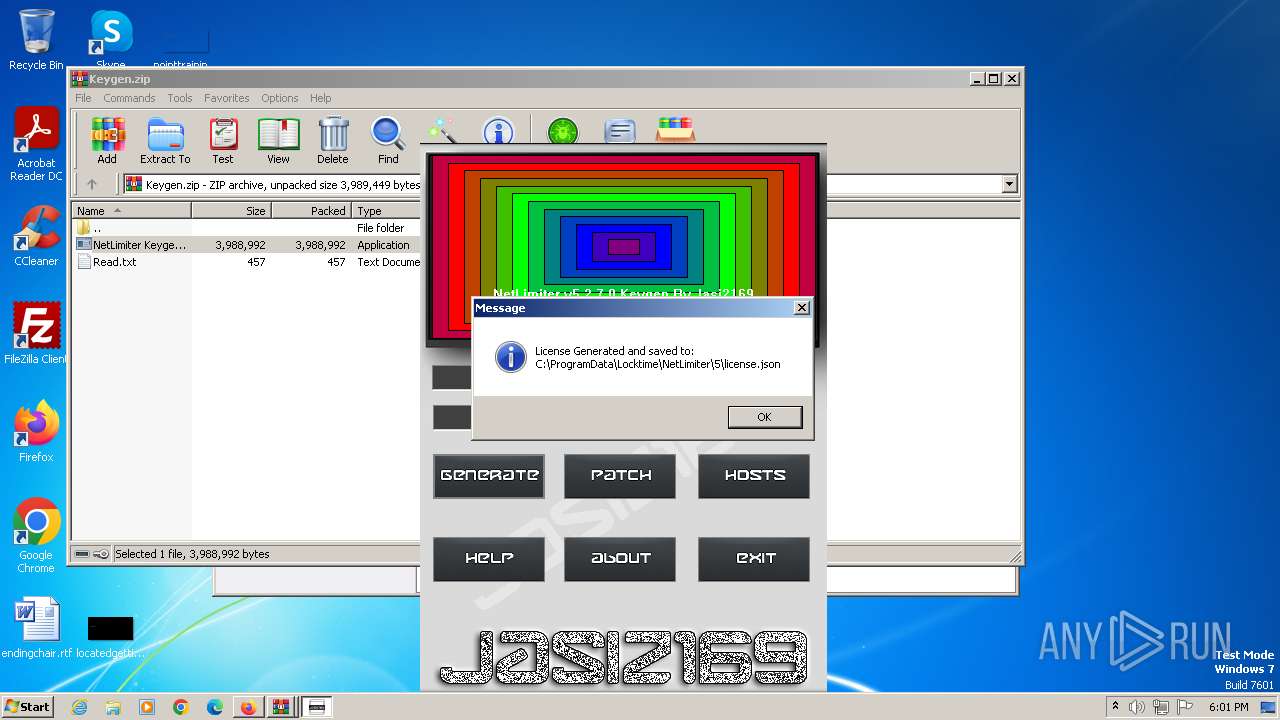Click the WinRAR Wizard wand icon
Image resolution: width=1280 pixels, height=720 pixels.
click(443, 132)
